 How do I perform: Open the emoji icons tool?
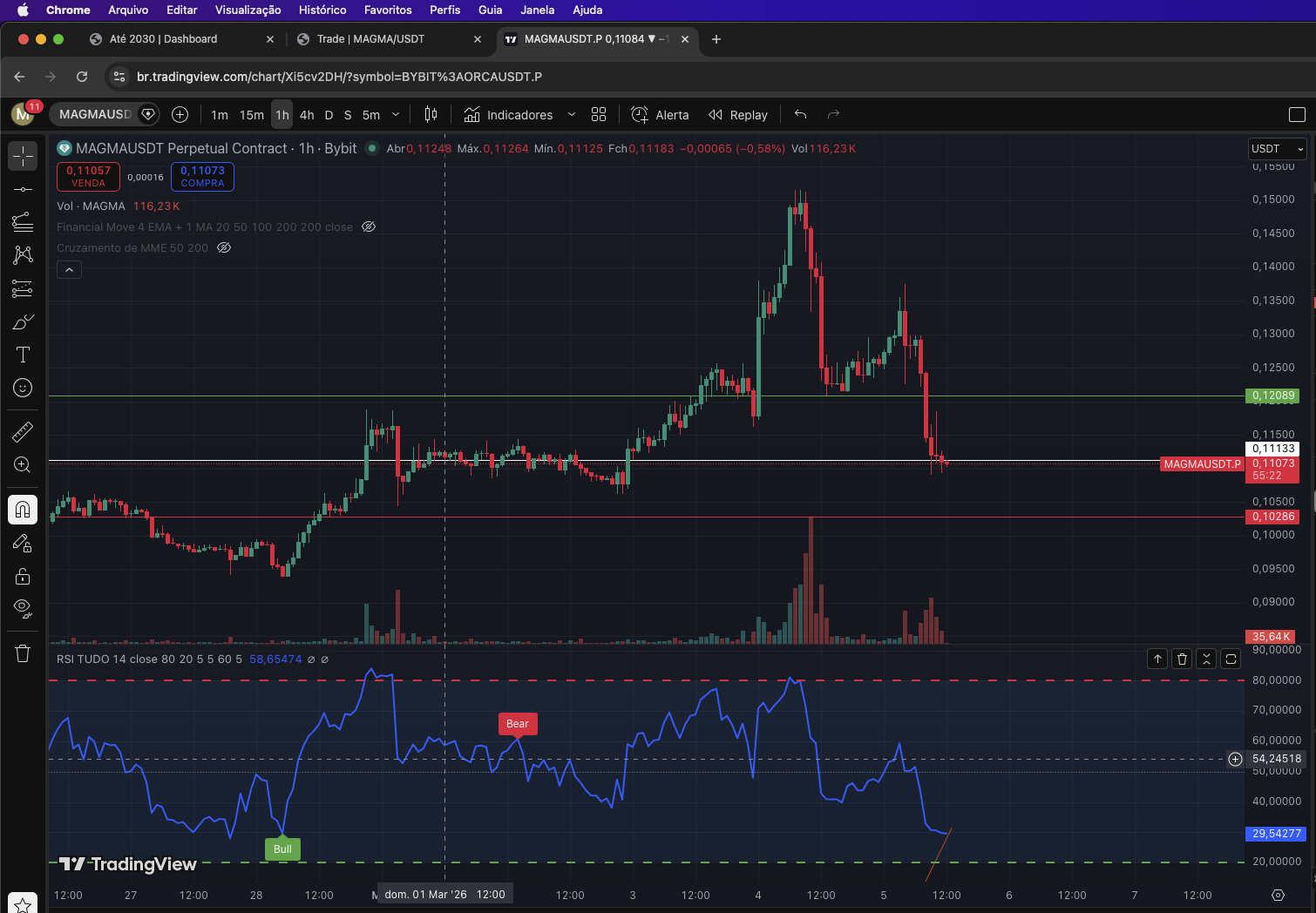click(x=23, y=388)
